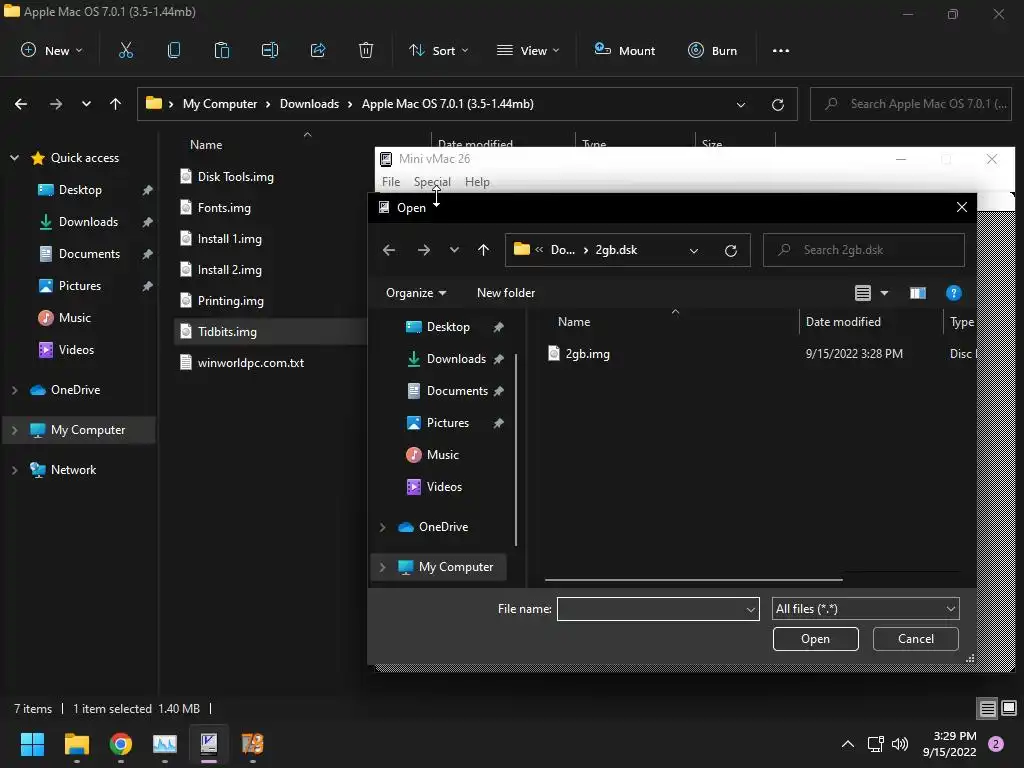The height and width of the screenshot is (768, 1024).
Task: Click the Share icon in Explorer toolbar
Action: pos(318,50)
